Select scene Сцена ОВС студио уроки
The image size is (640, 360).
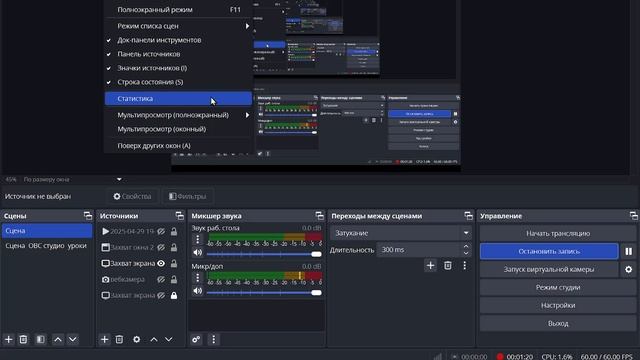47,246
